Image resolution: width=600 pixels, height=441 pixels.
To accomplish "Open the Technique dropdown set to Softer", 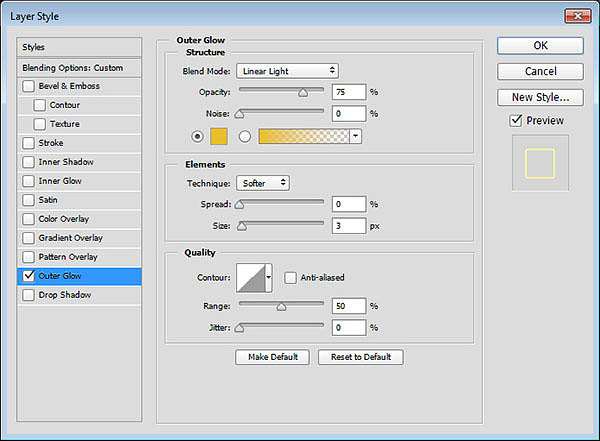I will coord(263,183).
